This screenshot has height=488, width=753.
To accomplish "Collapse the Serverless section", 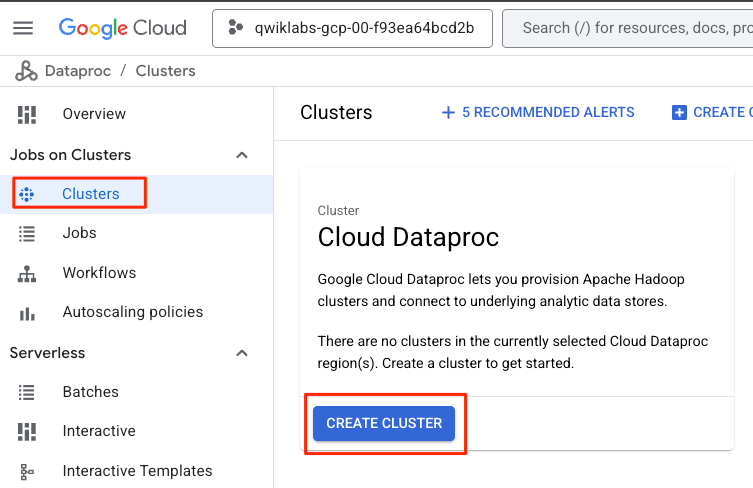I will click(x=241, y=353).
